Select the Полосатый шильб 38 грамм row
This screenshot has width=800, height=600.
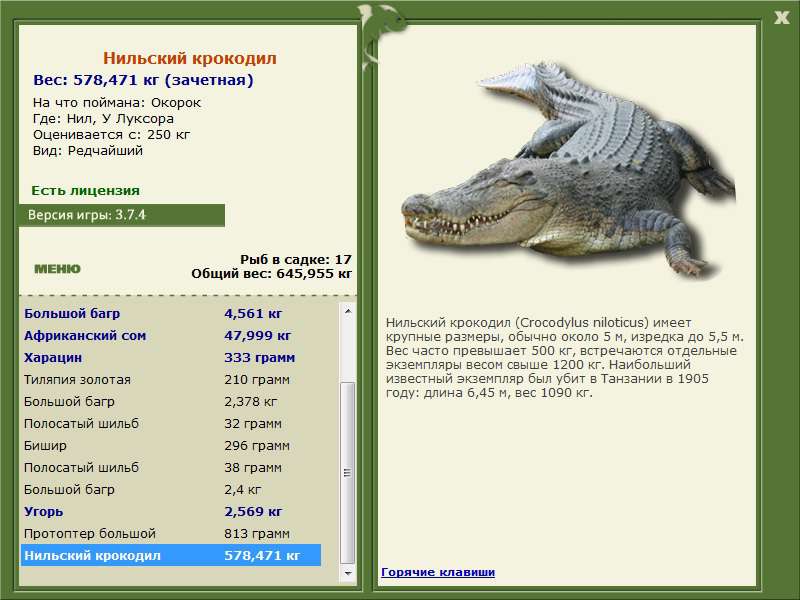coord(171,467)
